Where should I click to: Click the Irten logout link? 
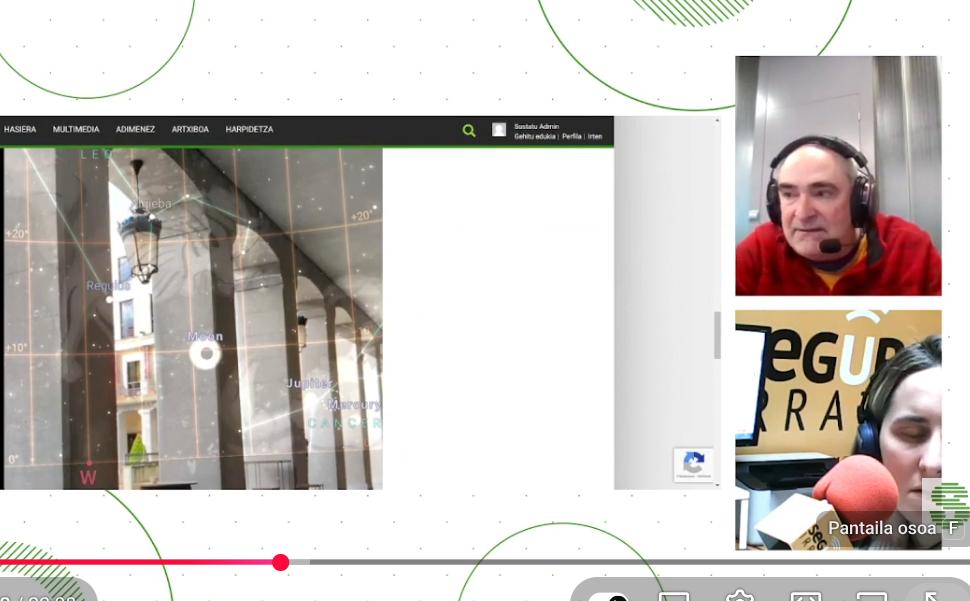pyautogui.click(x=595, y=136)
